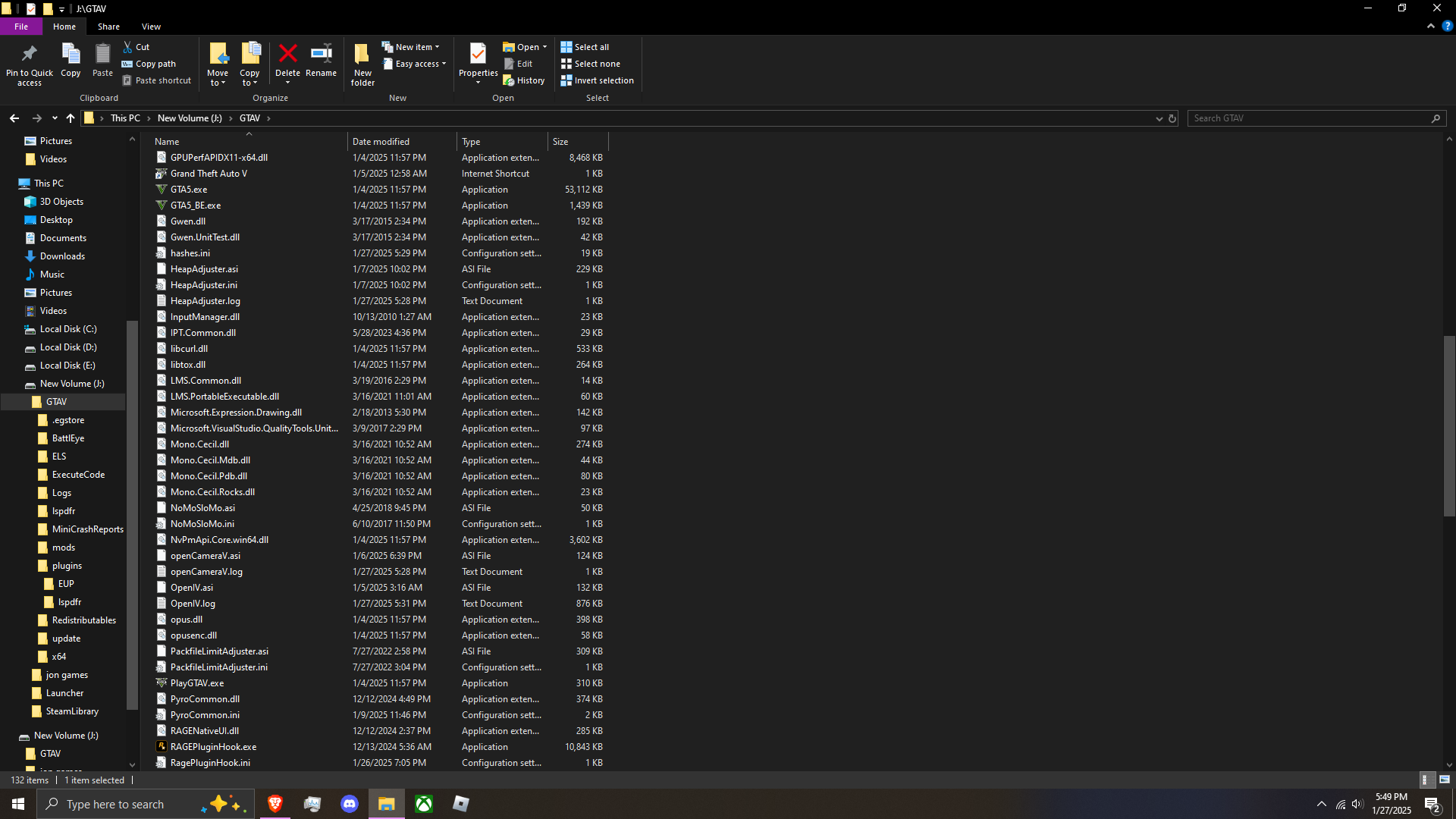Click the Up one level arrow
The height and width of the screenshot is (819, 1456).
71,118
